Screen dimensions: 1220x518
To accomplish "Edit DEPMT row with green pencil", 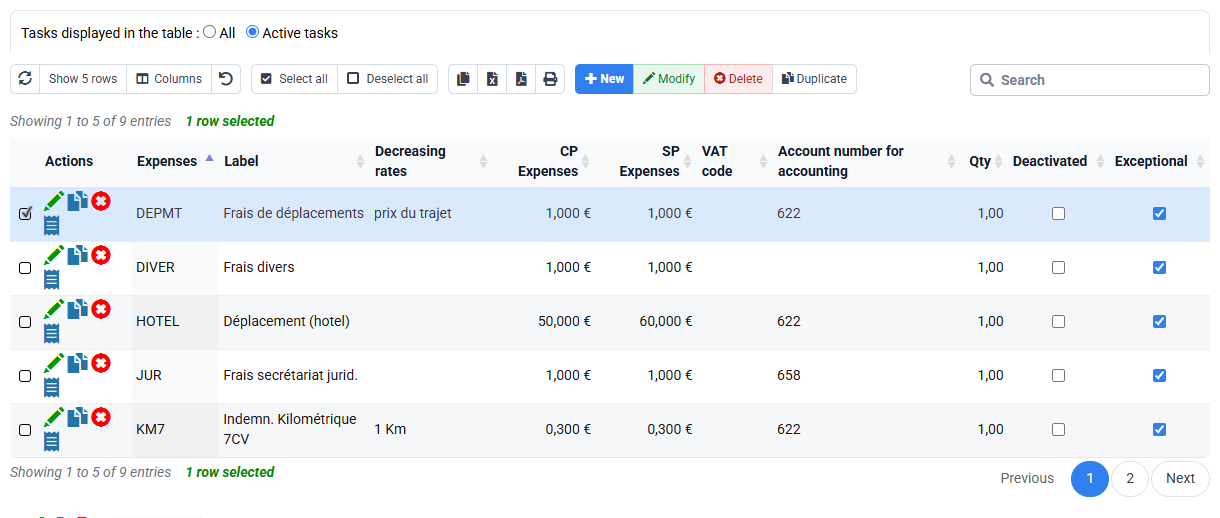I will [x=54, y=201].
